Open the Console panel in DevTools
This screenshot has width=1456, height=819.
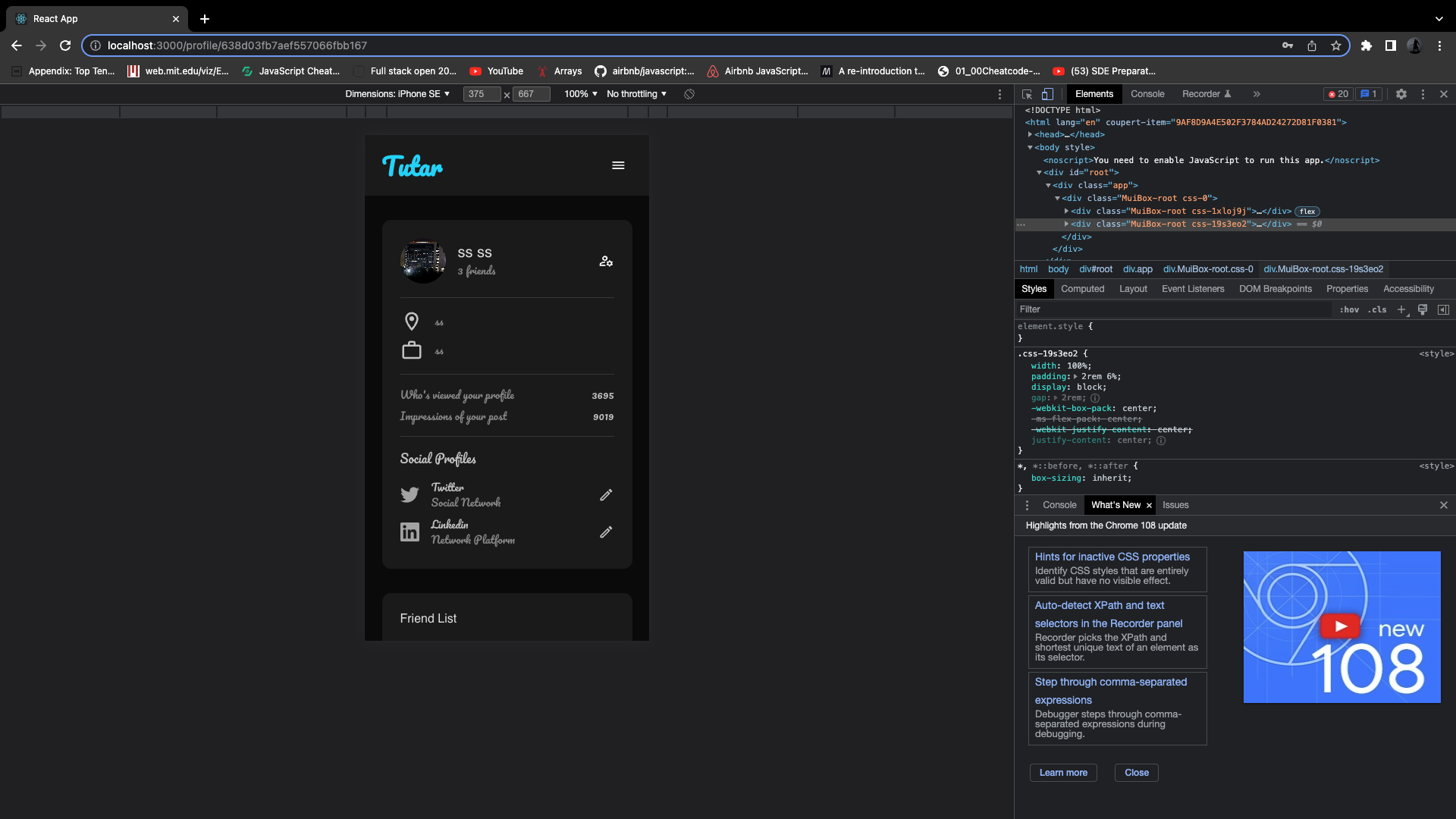1147,94
